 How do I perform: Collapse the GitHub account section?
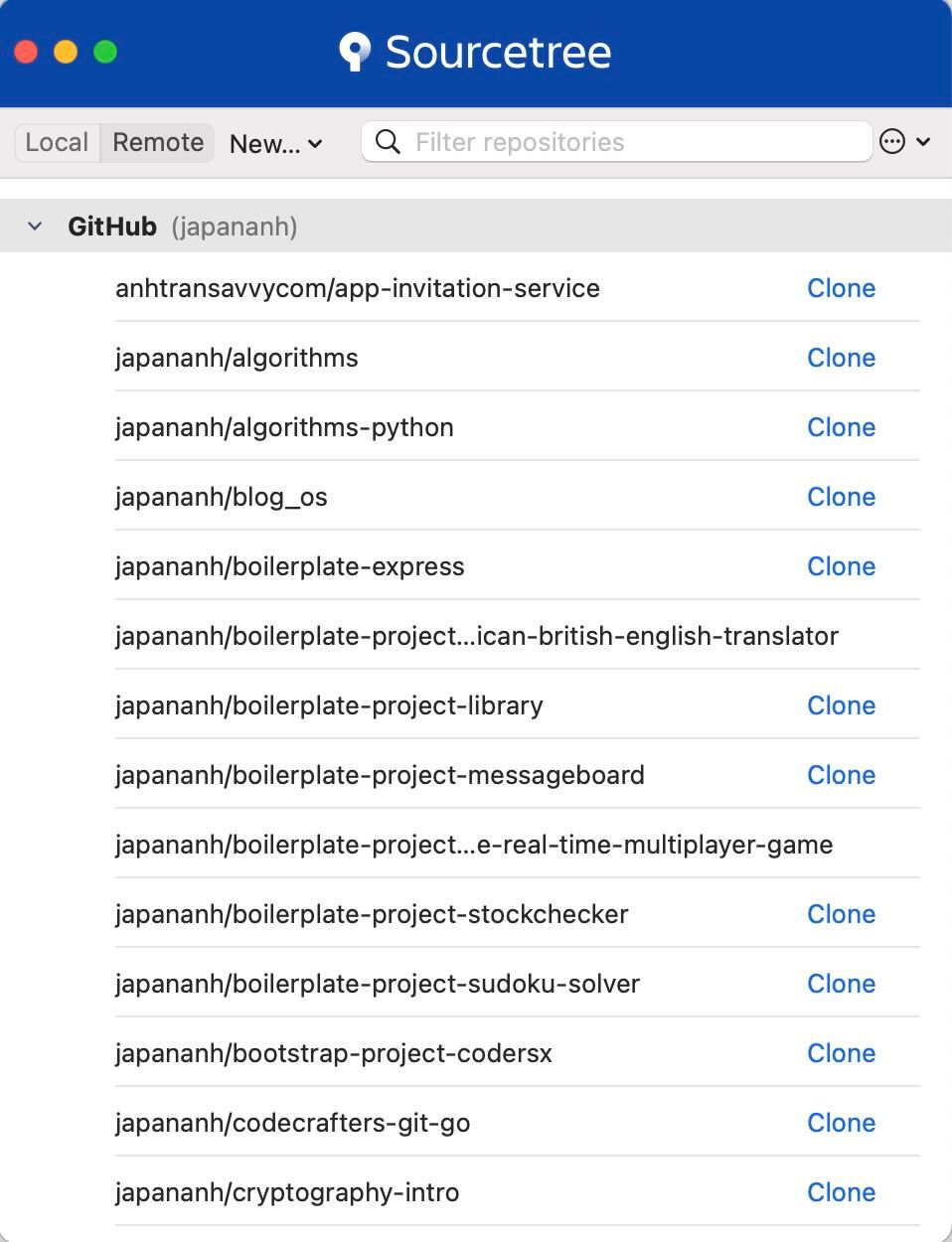(35, 227)
